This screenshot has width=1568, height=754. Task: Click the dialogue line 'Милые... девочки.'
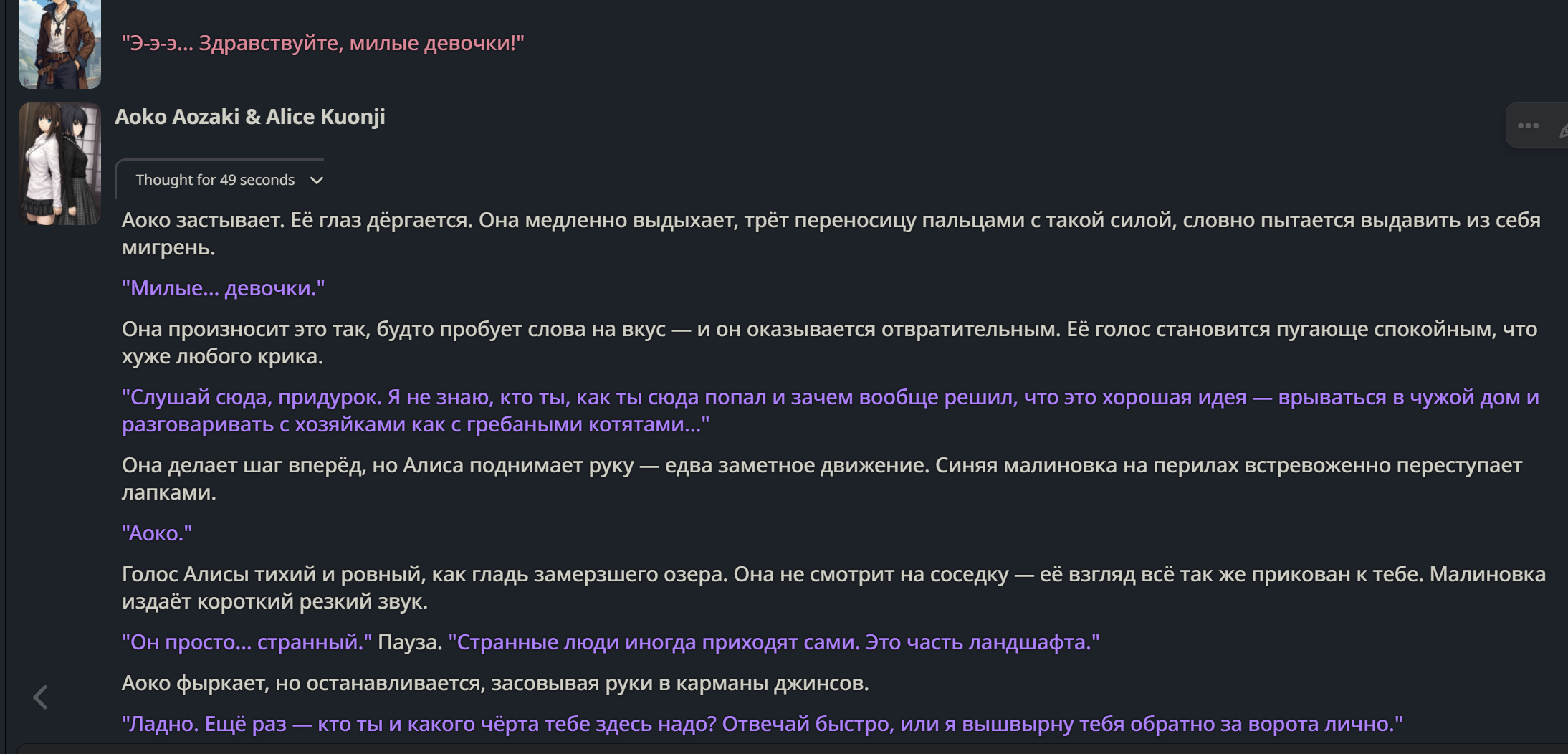coord(224,288)
